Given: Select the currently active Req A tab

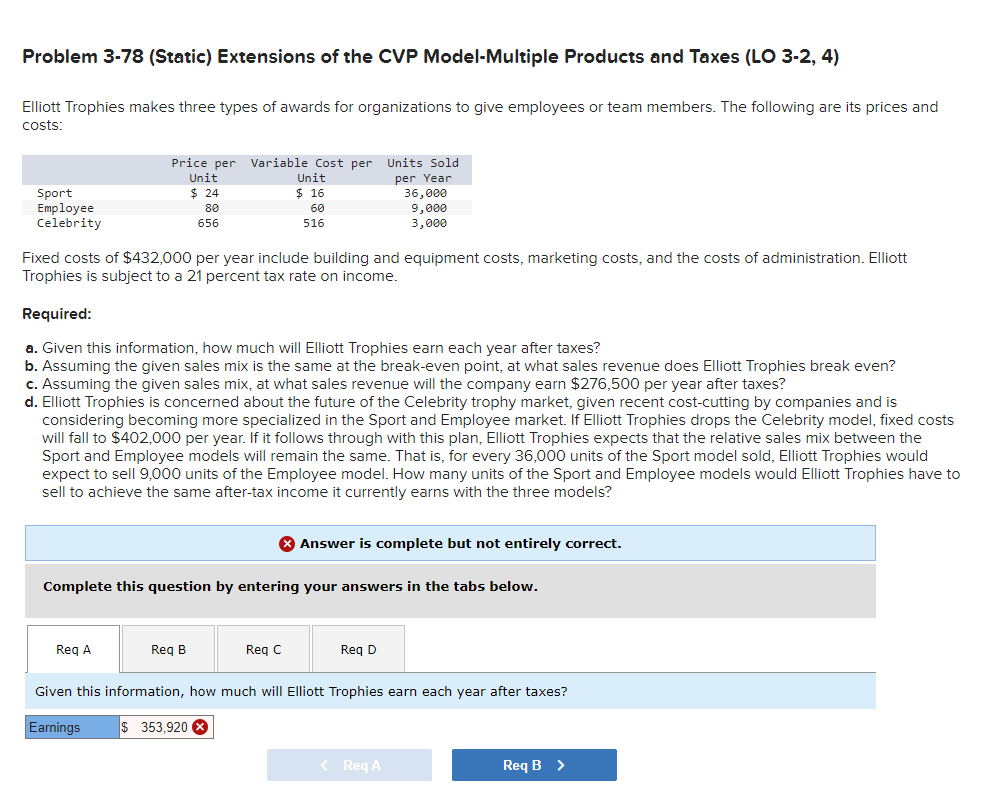Looking at the screenshot, I should tap(72, 648).
